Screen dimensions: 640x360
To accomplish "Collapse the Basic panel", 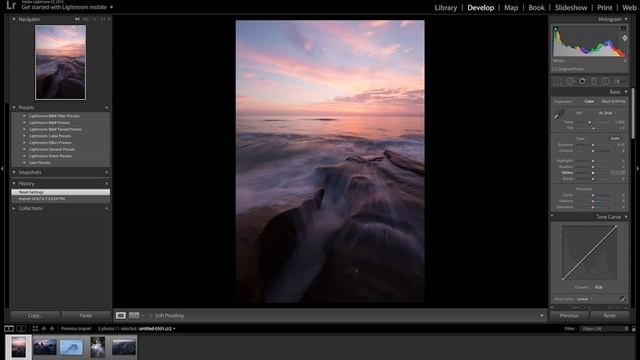I will point(626,92).
